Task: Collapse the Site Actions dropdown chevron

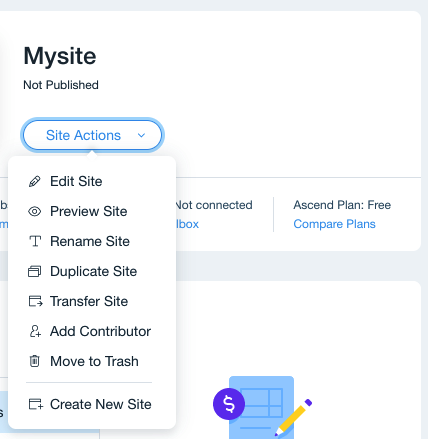Action: (141, 135)
